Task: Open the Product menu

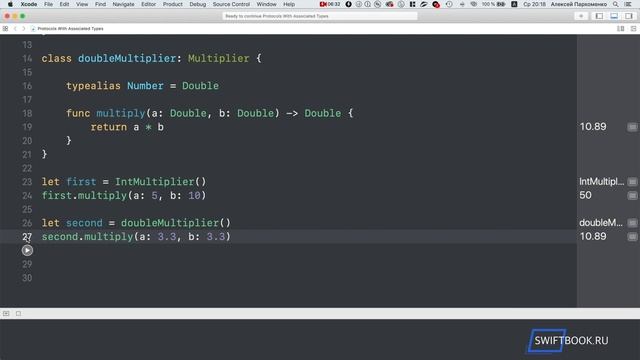Action: (173, 4)
